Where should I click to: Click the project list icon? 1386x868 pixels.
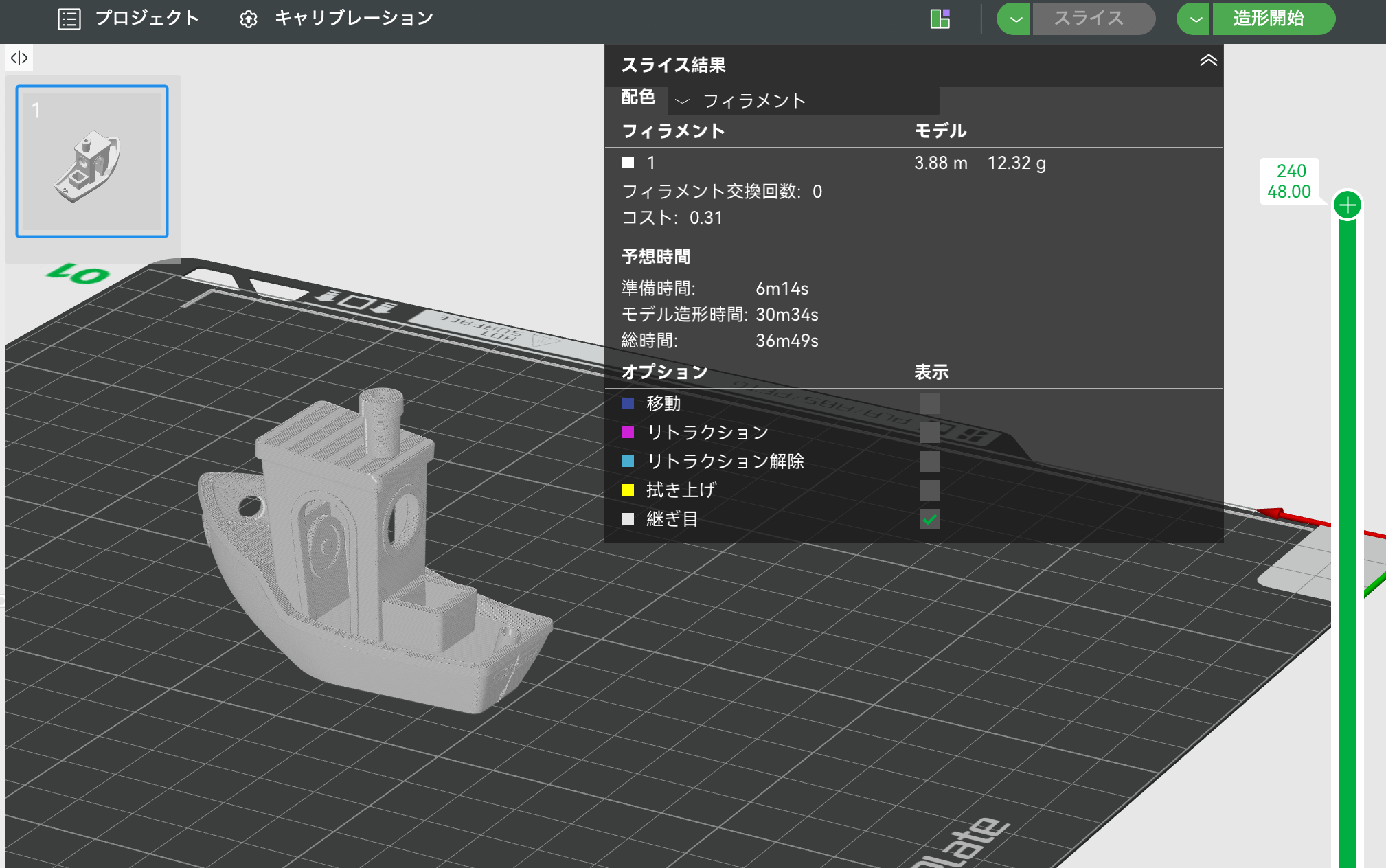(x=69, y=19)
